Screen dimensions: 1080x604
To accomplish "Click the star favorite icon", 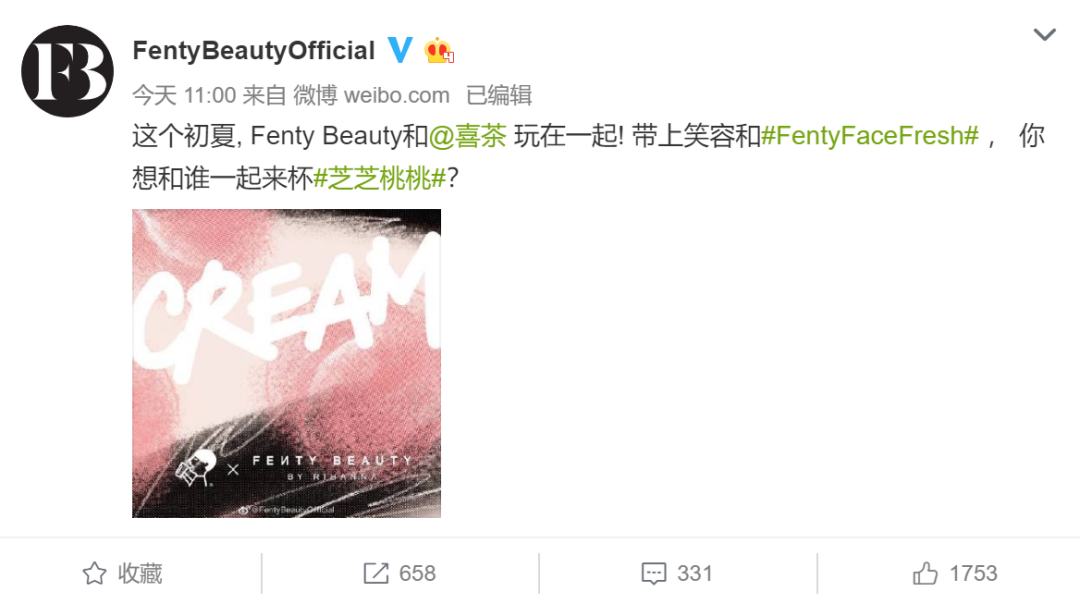I will (94, 573).
